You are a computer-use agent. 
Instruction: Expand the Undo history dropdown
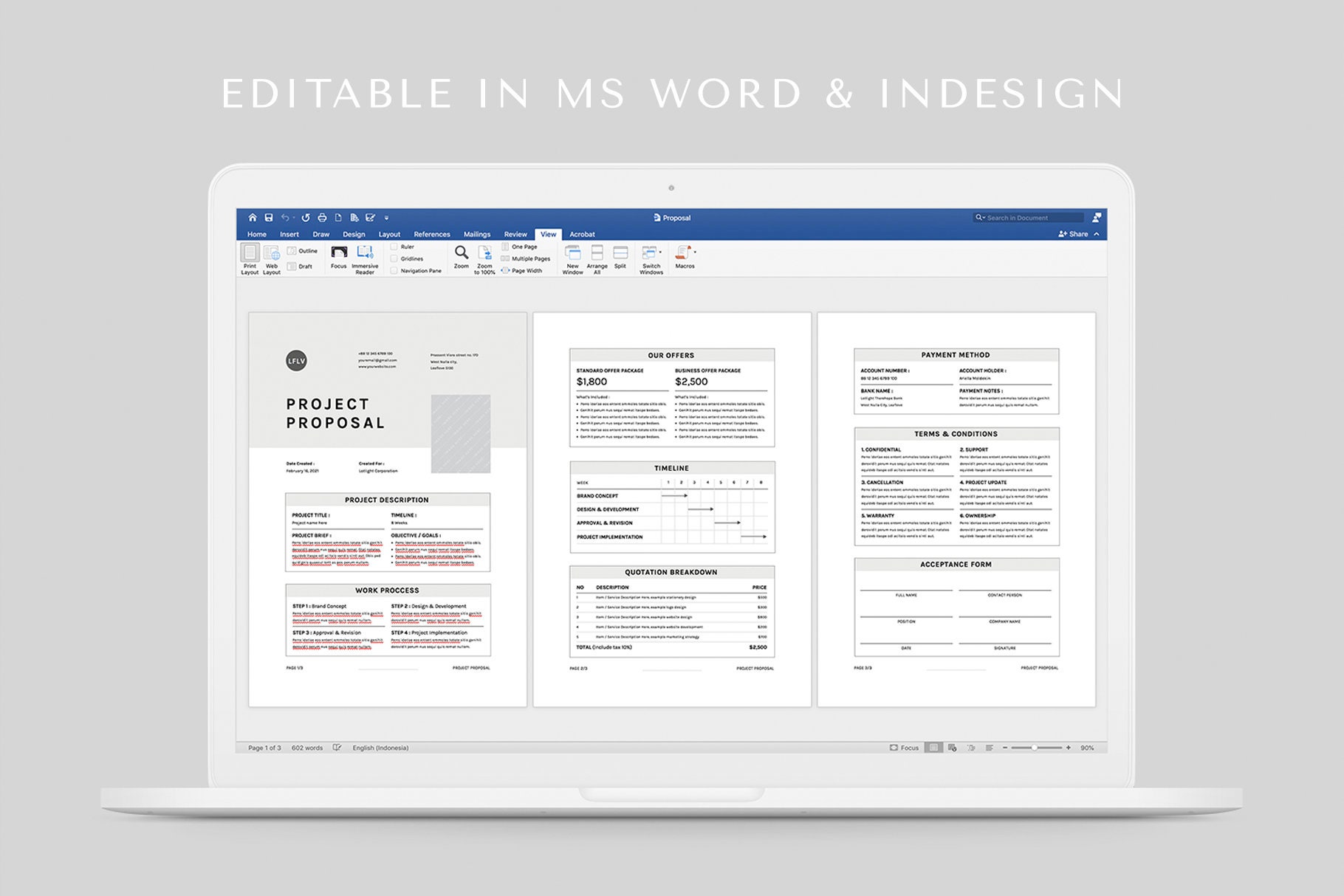click(x=293, y=217)
